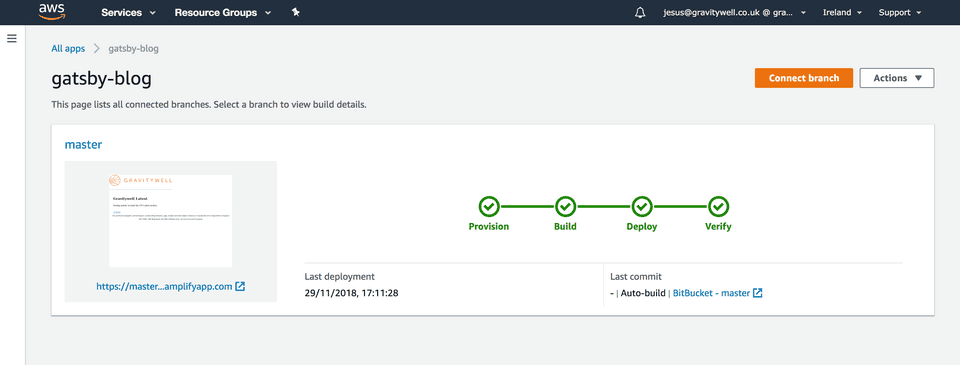Click the Gravitywell site preview thumbnail
960x365 pixels.
coord(170,220)
